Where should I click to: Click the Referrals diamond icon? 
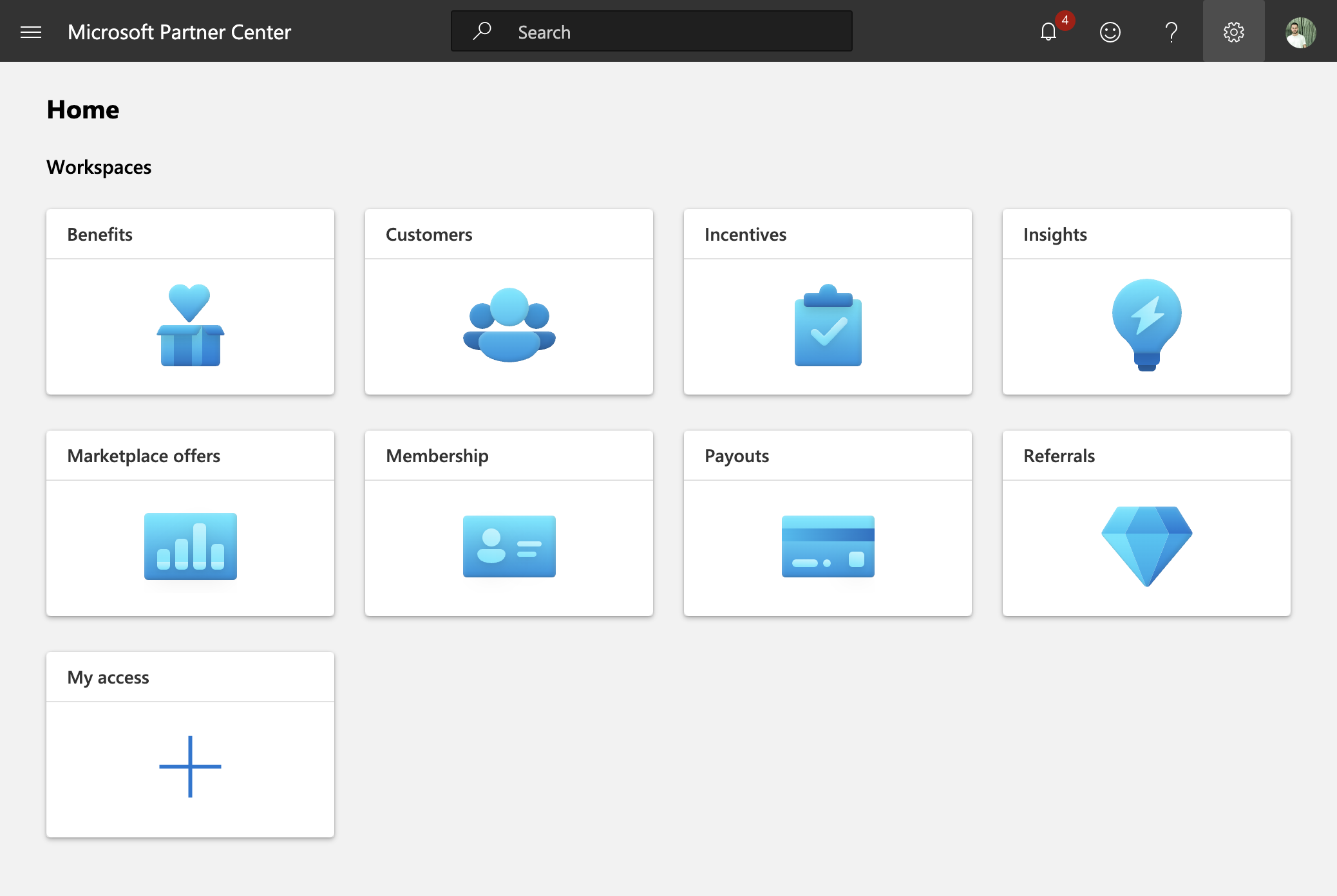pyautogui.click(x=1147, y=546)
